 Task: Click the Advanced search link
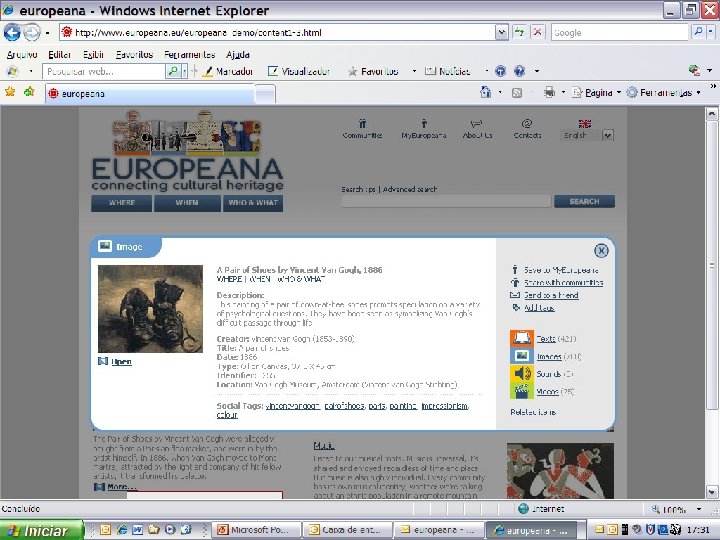coord(410,189)
